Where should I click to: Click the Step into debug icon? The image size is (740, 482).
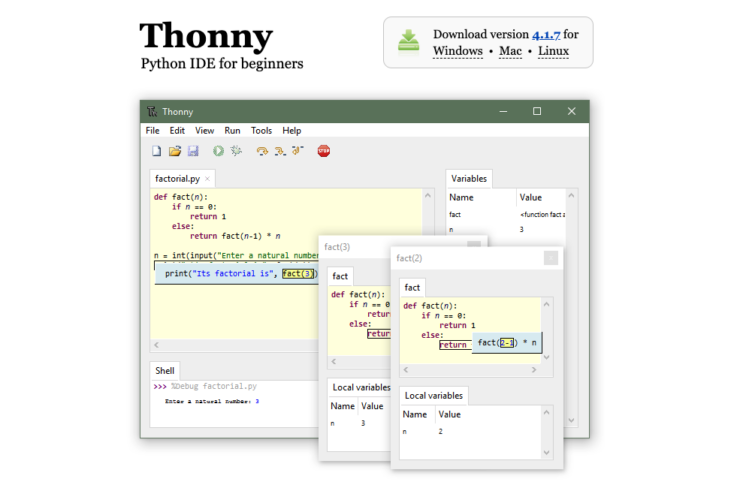280,151
